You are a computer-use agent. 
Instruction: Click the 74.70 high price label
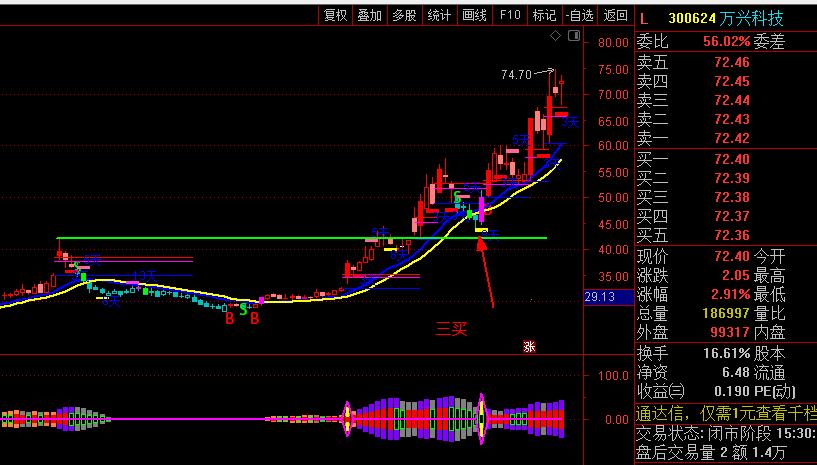[516, 75]
